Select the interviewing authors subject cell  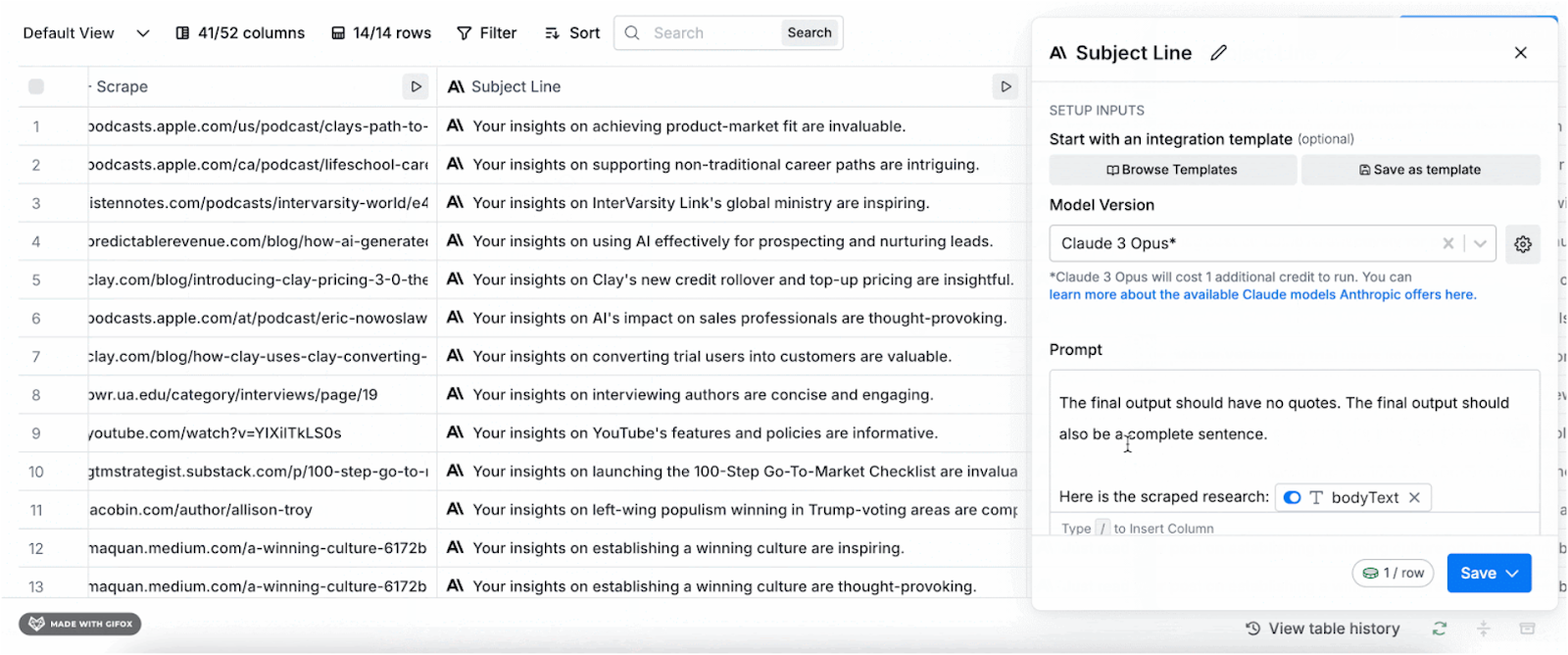pos(731,394)
